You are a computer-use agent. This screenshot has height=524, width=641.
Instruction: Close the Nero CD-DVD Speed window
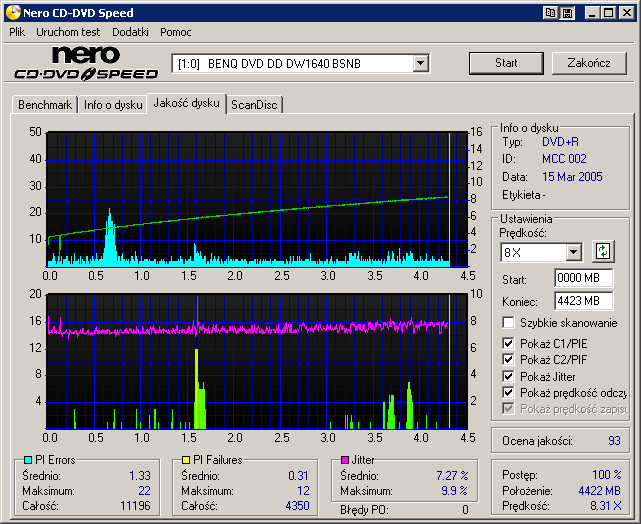click(x=626, y=13)
